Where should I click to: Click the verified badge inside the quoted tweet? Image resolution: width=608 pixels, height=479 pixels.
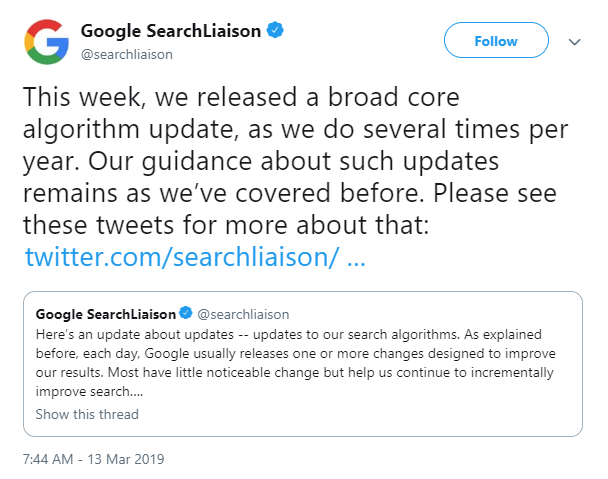click(x=184, y=312)
